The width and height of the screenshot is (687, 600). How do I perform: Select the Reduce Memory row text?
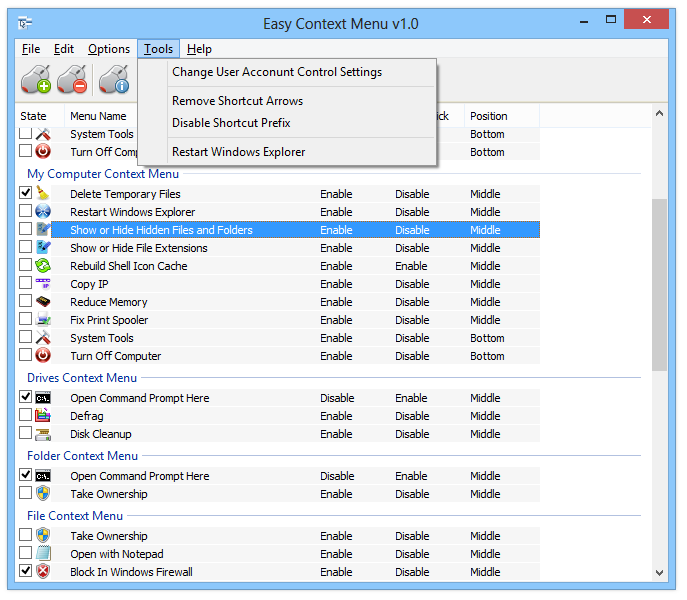click(109, 302)
